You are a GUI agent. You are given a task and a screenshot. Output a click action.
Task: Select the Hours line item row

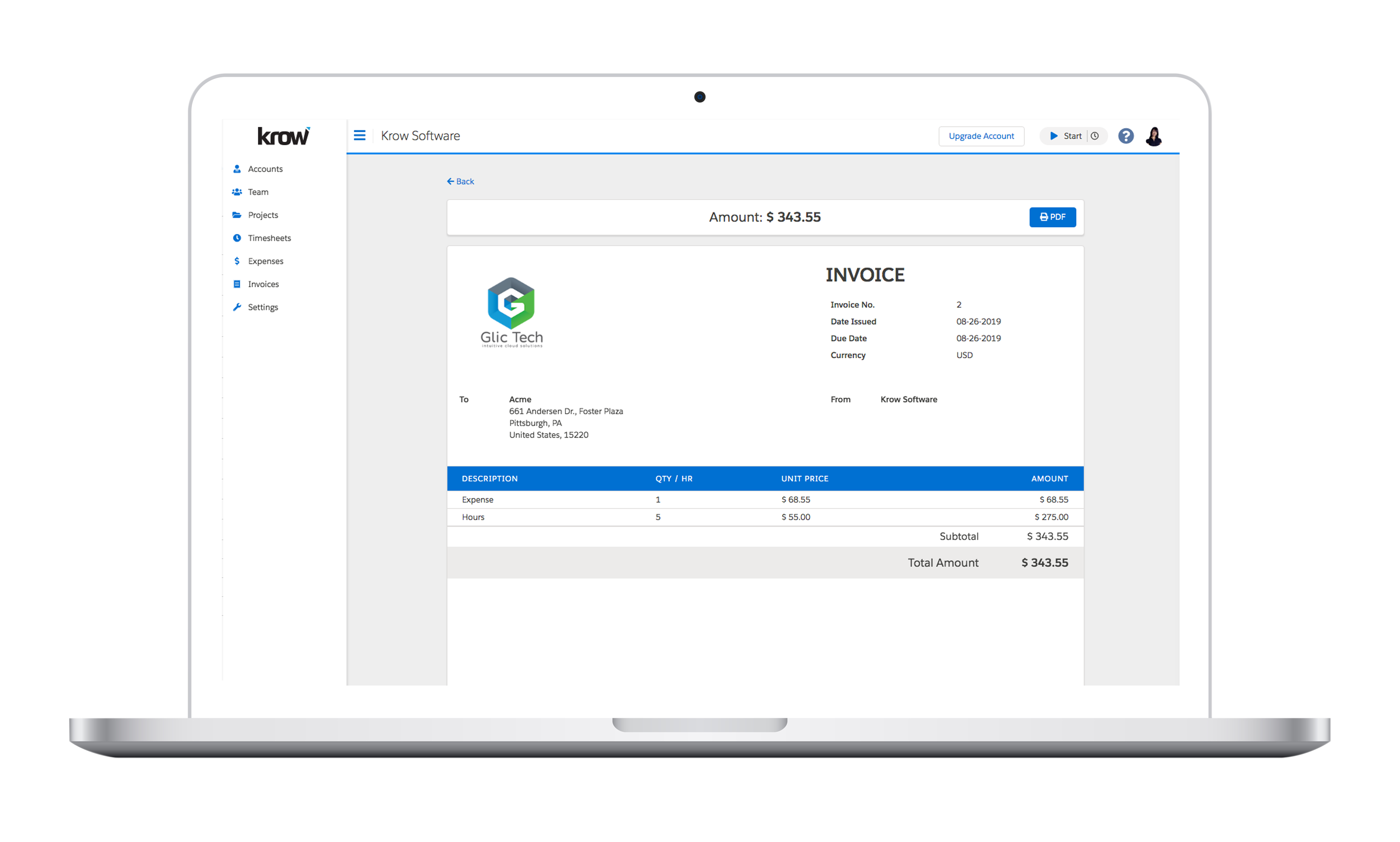click(764, 517)
